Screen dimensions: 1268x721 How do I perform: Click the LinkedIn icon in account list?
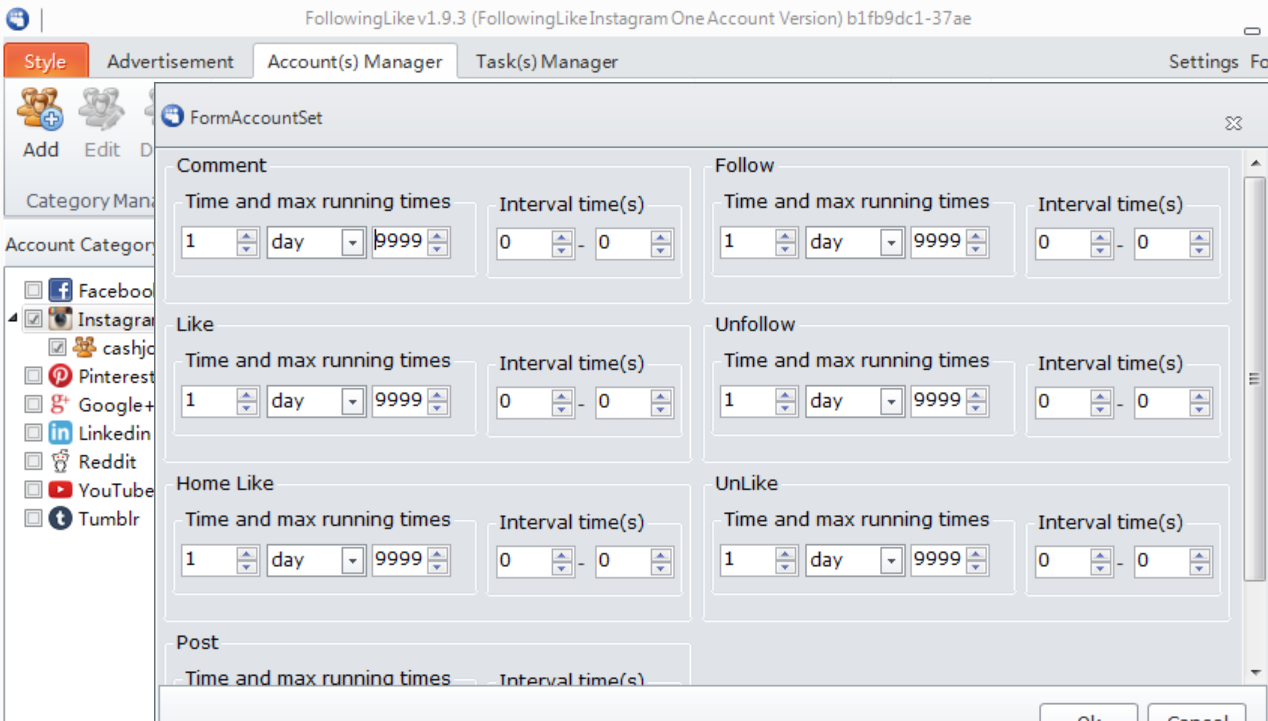[61, 433]
